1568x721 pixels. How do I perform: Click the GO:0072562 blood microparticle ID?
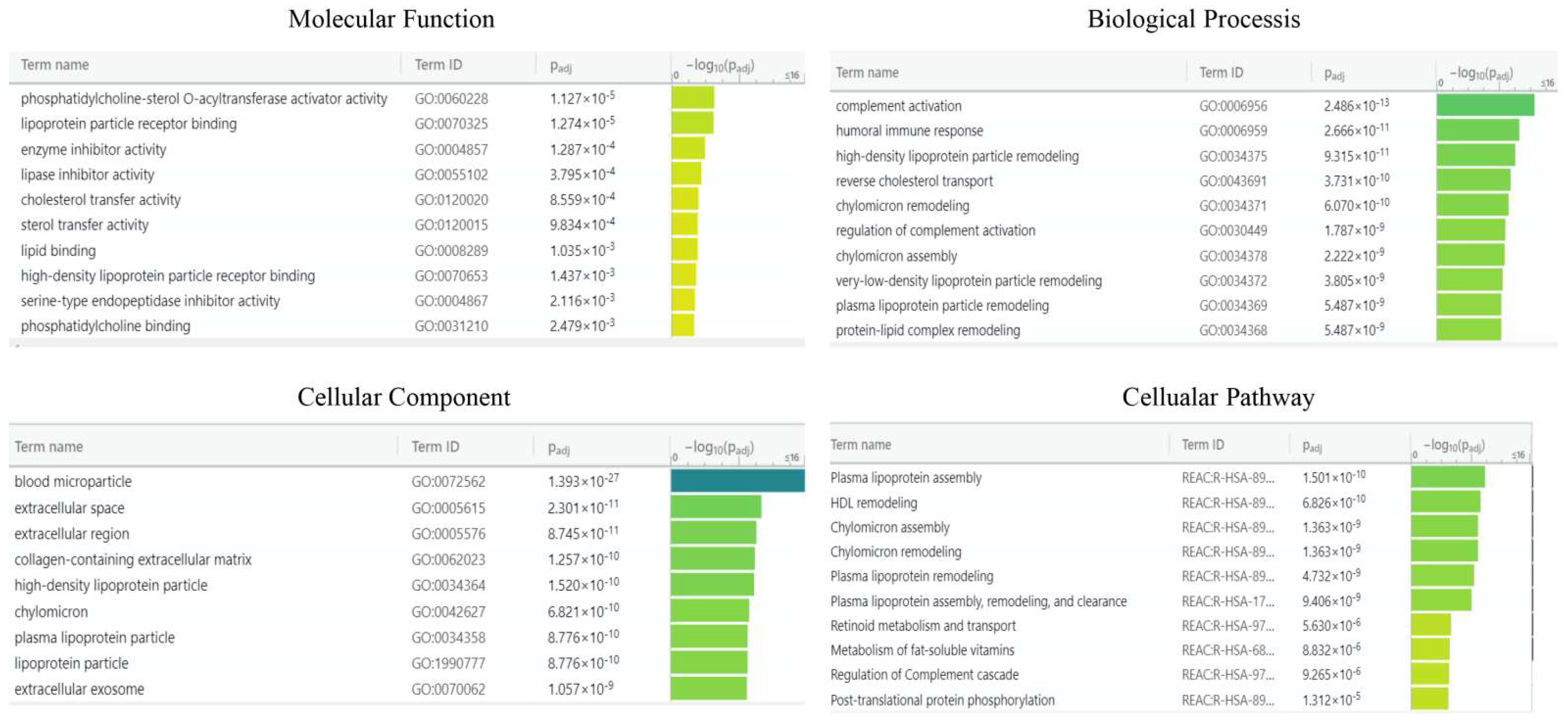[448, 482]
